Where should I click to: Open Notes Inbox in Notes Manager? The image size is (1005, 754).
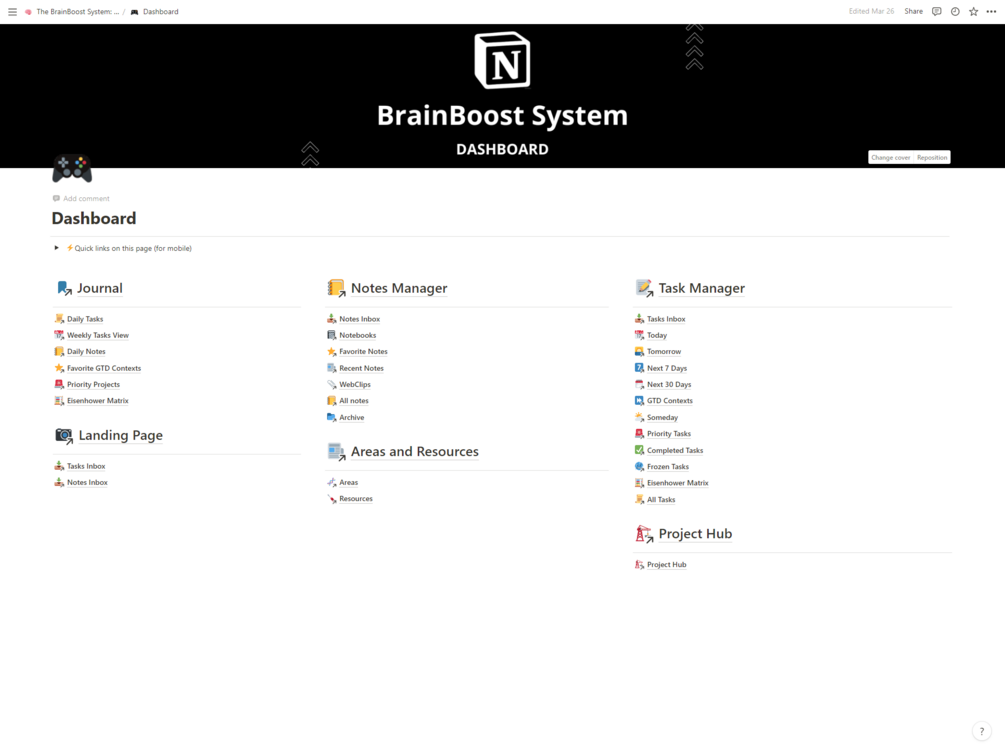(x=360, y=319)
